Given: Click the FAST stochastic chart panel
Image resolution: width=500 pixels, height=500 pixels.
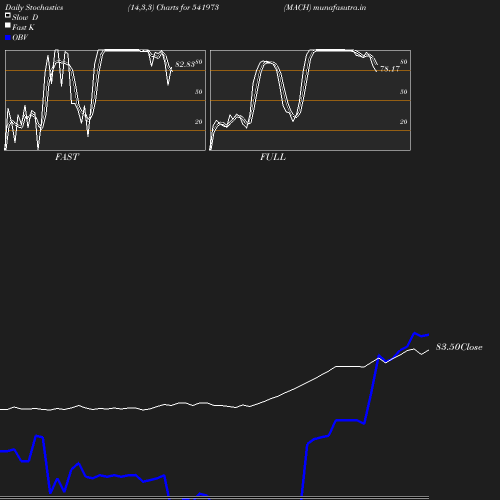Looking at the screenshot, I should [x=105, y=100].
